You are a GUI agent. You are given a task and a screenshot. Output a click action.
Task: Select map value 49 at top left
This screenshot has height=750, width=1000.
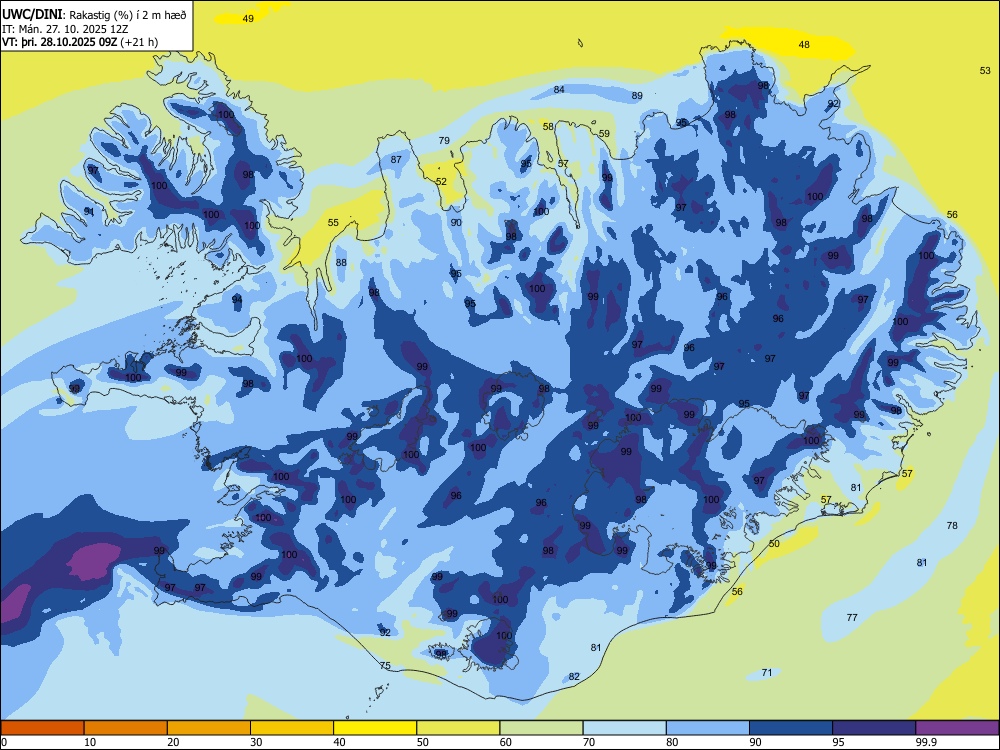[248, 18]
